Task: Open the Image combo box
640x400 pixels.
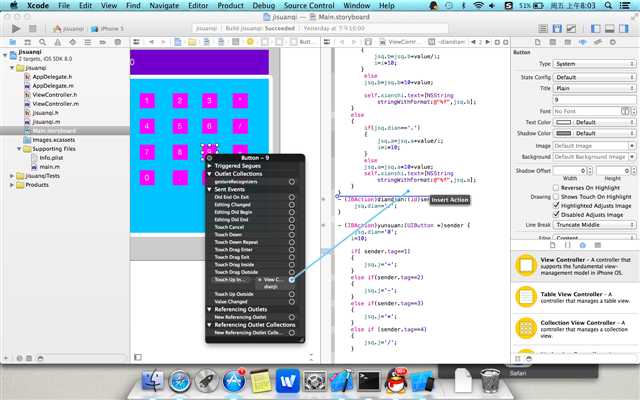Action: pos(594,146)
